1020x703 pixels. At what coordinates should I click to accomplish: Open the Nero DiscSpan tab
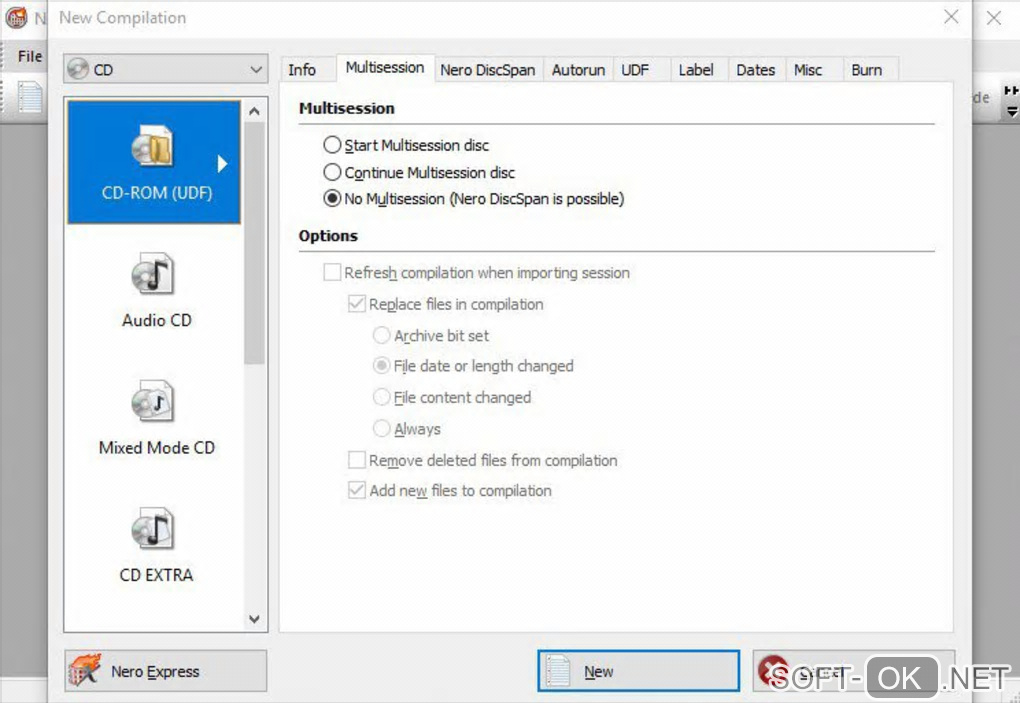488,70
